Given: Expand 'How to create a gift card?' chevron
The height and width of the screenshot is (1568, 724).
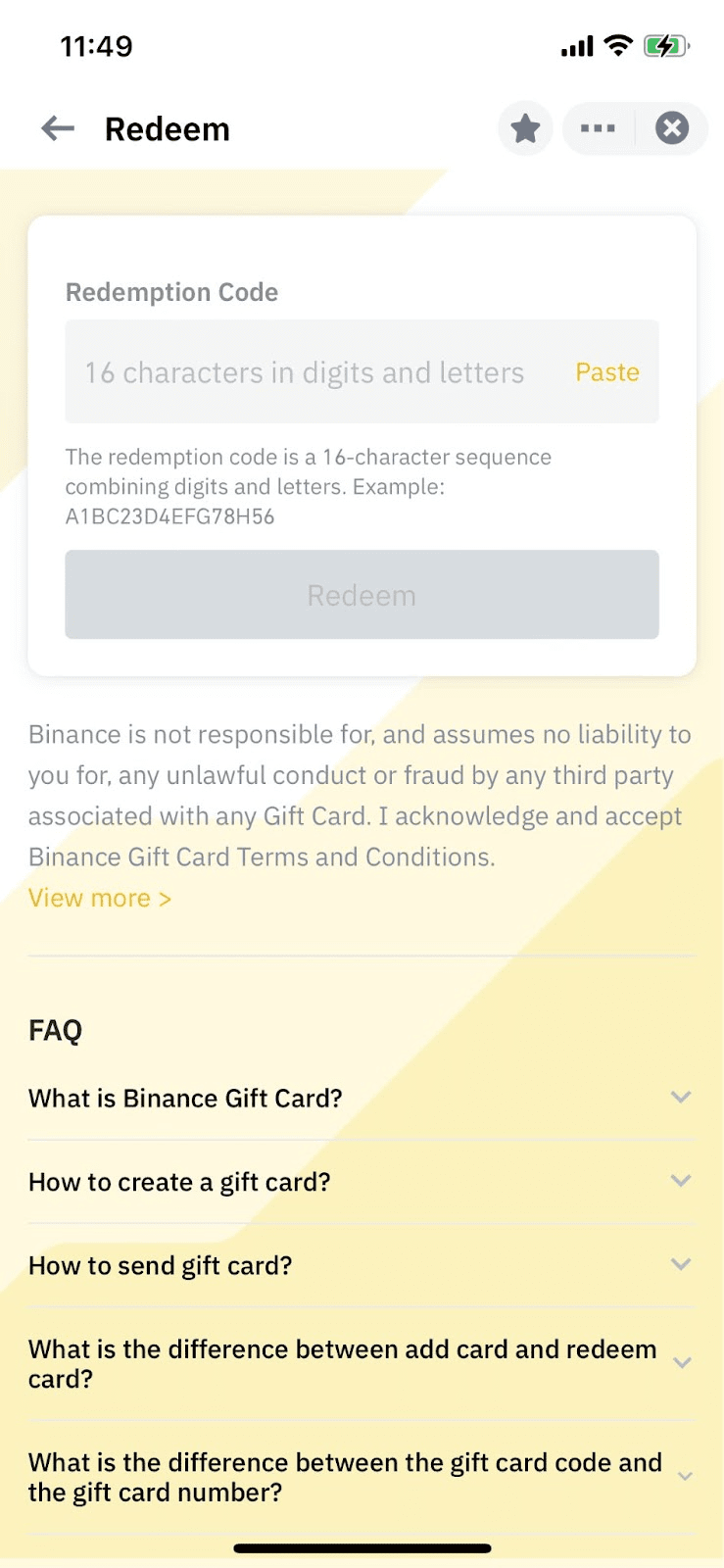Looking at the screenshot, I should coord(681,1181).
